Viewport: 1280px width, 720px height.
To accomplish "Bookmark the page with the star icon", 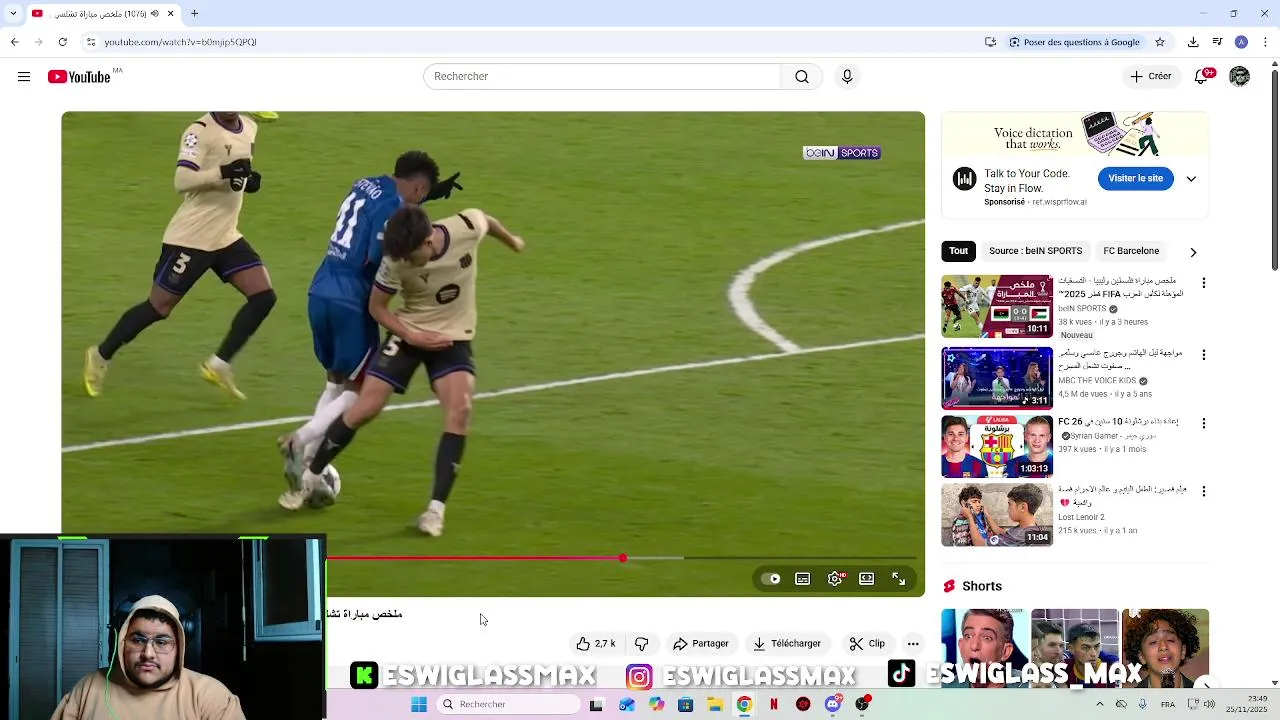I will click(1160, 42).
